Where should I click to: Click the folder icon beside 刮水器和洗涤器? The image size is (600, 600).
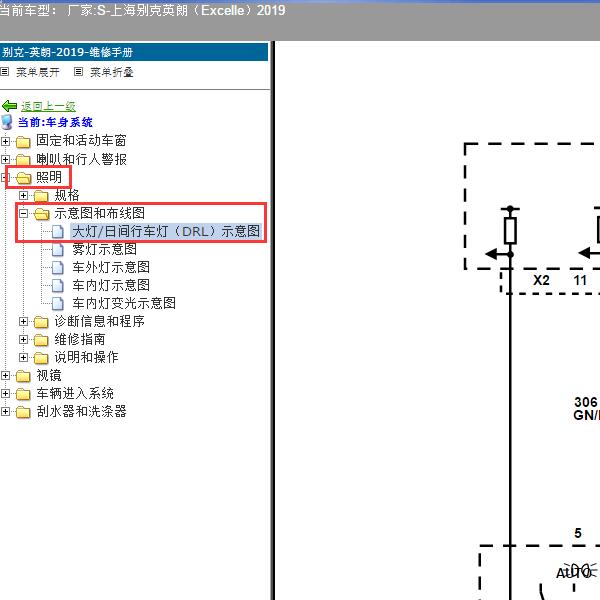[x=23, y=412]
